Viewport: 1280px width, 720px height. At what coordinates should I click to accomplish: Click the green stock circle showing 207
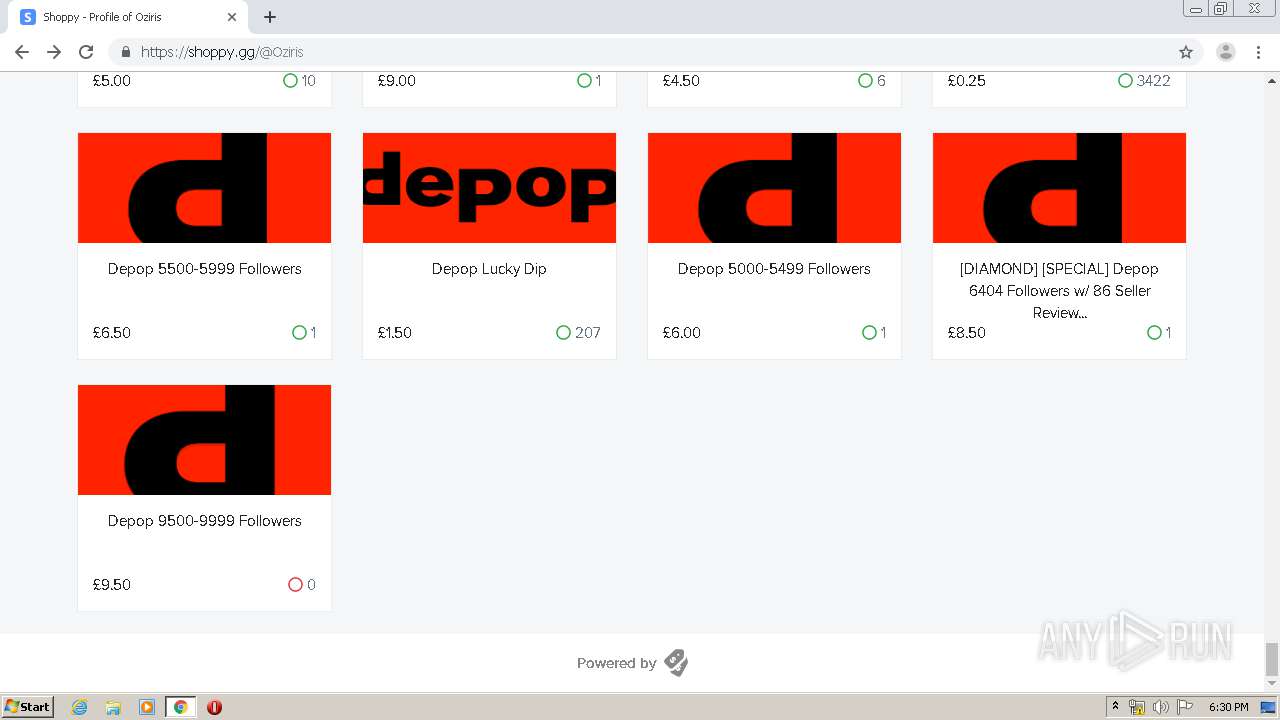coord(563,333)
